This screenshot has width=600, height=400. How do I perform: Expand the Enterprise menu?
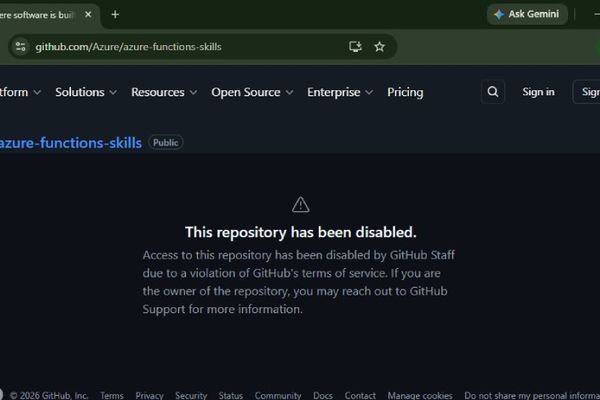339,92
